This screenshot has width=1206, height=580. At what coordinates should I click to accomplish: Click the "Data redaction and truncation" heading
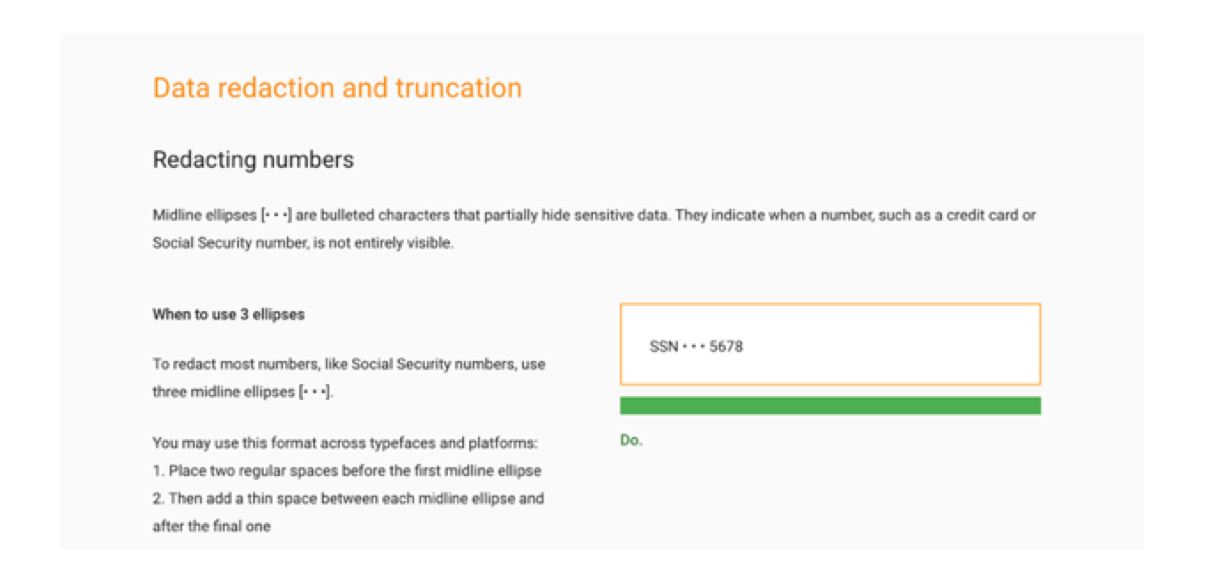[337, 88]
